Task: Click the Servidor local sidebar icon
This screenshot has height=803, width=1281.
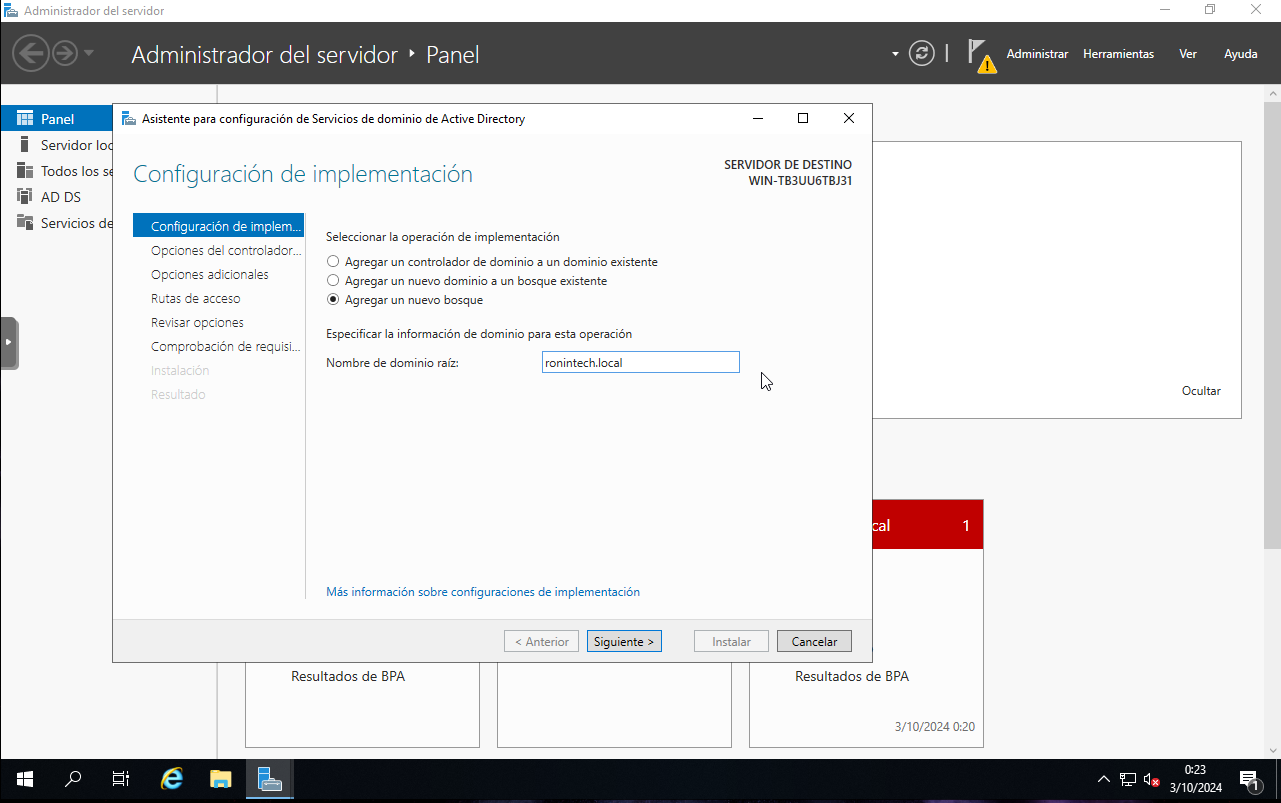Action: coord(25,145)
